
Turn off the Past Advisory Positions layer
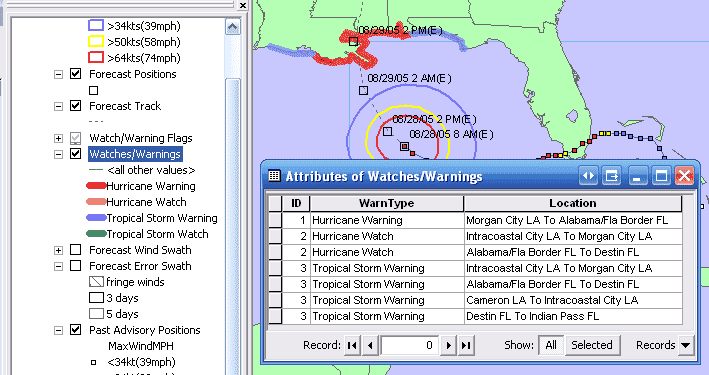point(76,330)
